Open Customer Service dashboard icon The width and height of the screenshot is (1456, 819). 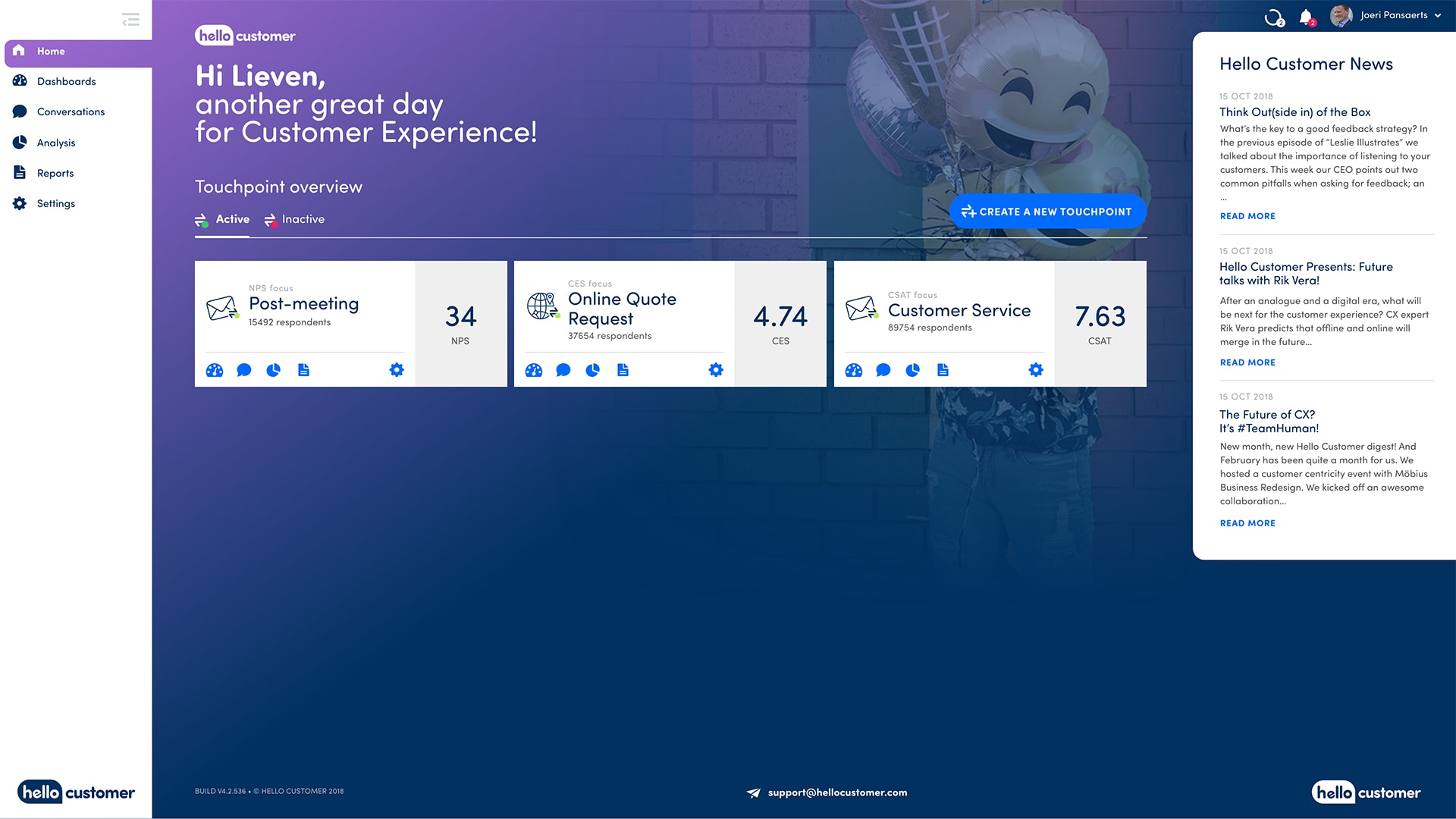(854, 370)
